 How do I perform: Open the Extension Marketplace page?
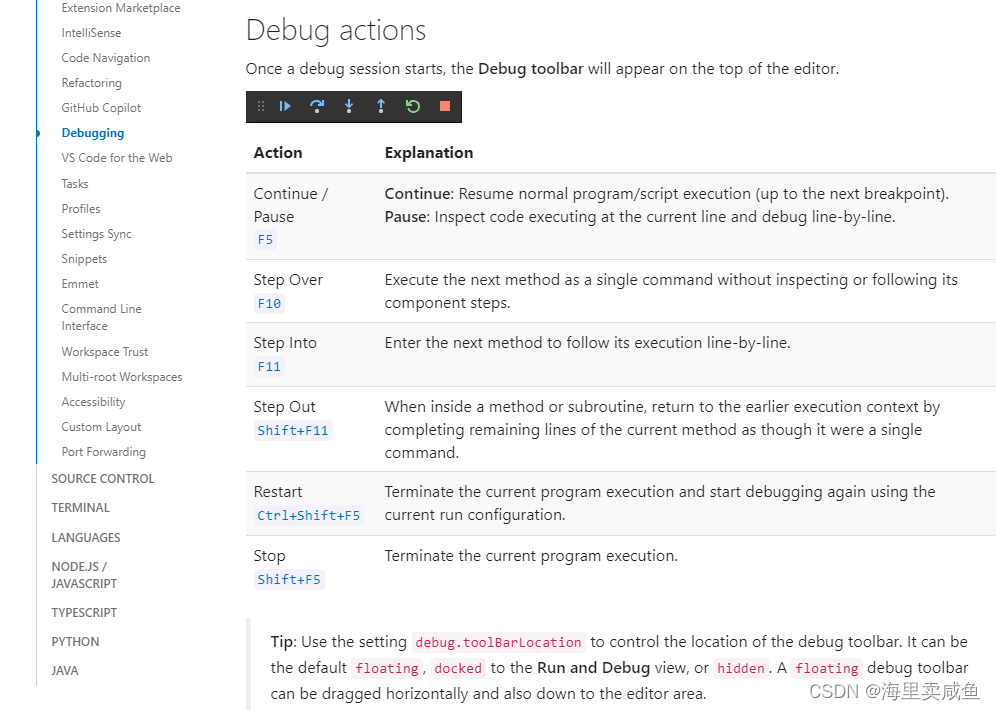(x=120, y=8)
